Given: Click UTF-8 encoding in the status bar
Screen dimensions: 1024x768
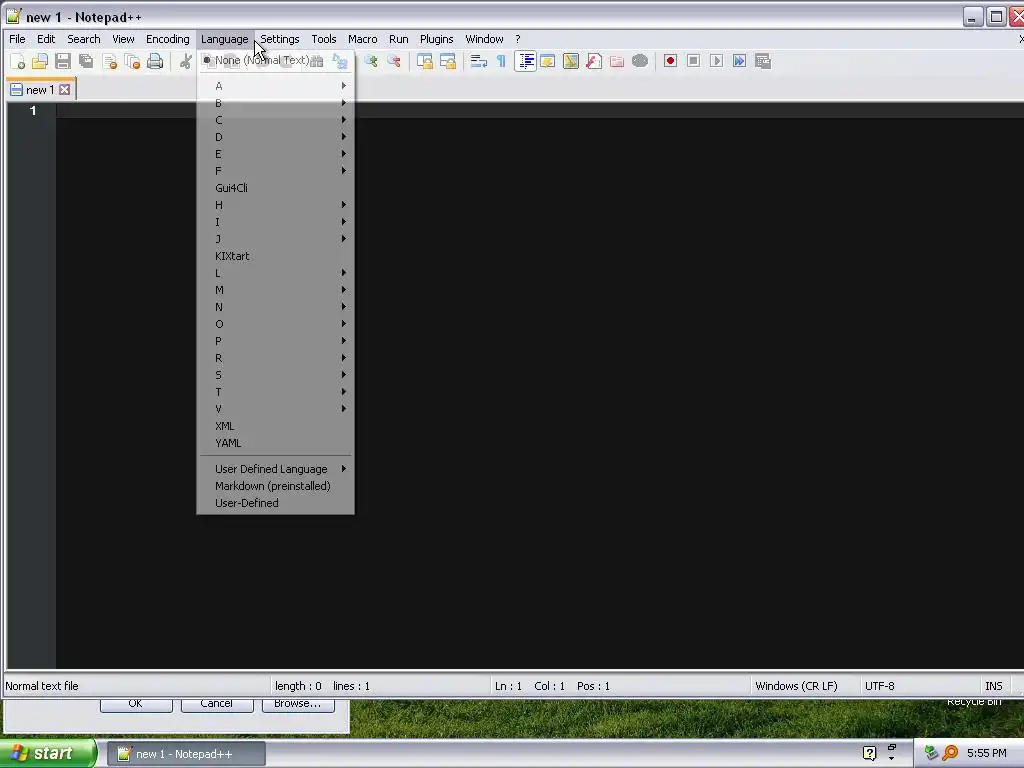Looking at the screenshot, I should pyautogui.click(x=880, y=686).
